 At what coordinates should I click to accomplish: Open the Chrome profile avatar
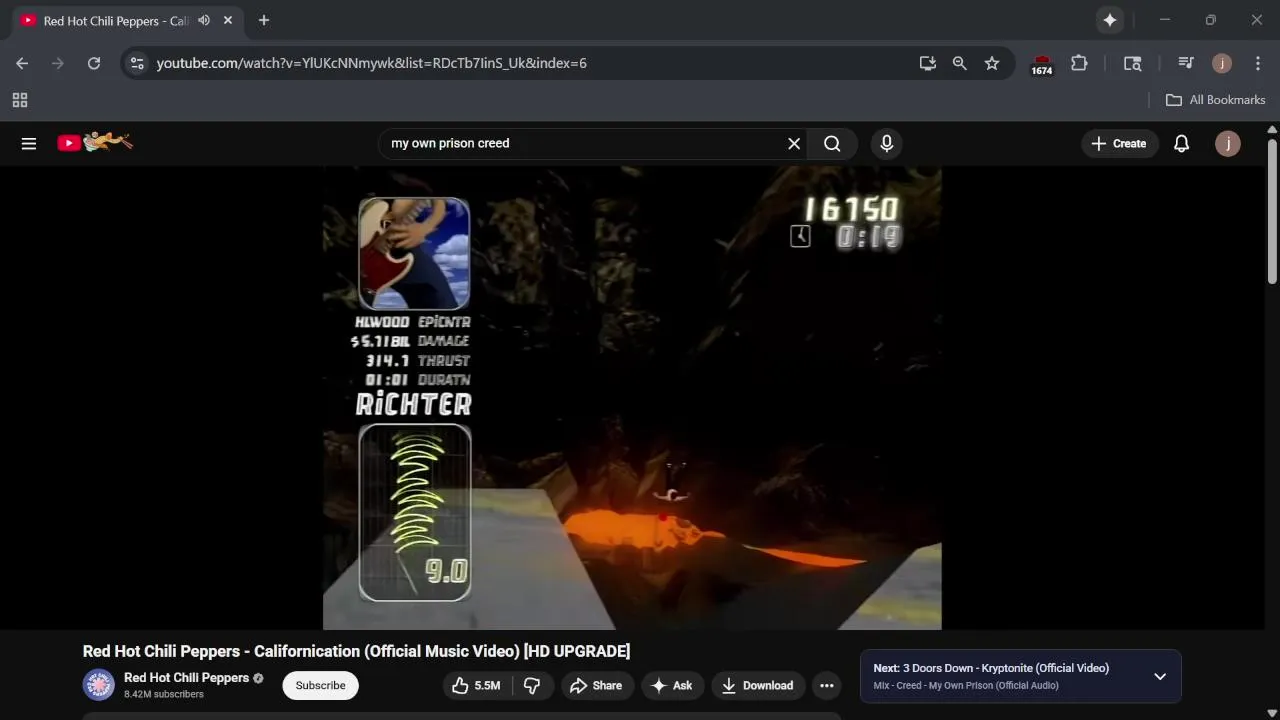[x=1222, y=63]
